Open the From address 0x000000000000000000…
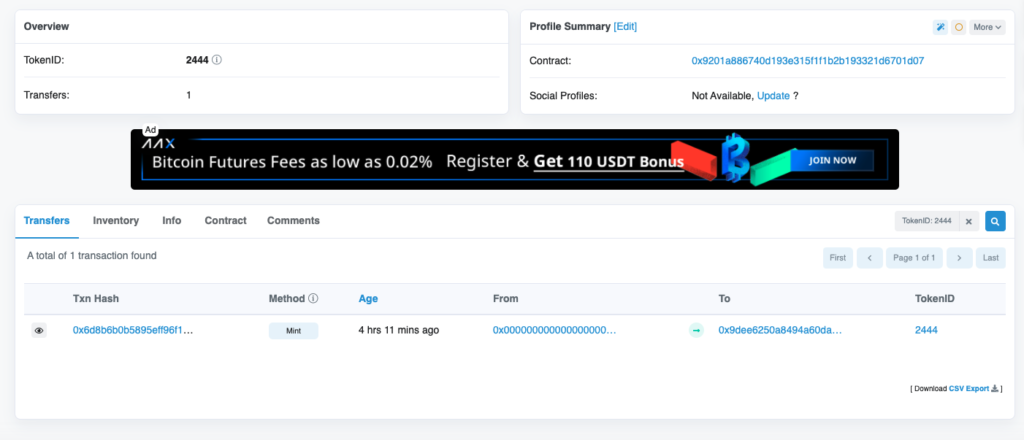The height and width of the screenshot is (440, 1024). [554, 330]
